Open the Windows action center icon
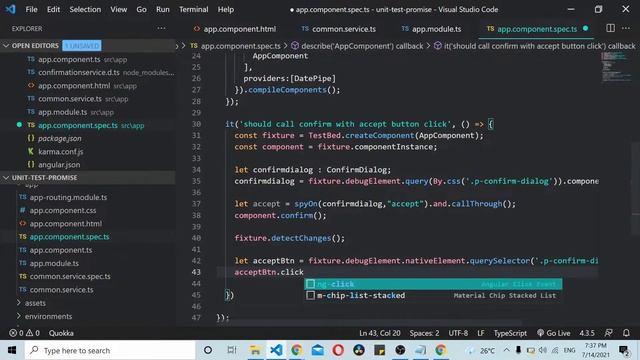This screenshot has height=360, width=640. [x=624, y=350]
